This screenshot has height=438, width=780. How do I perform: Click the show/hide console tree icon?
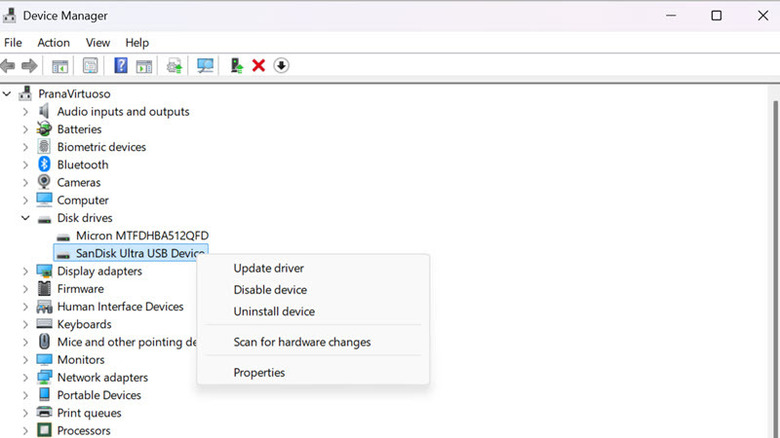click(60, 66)
